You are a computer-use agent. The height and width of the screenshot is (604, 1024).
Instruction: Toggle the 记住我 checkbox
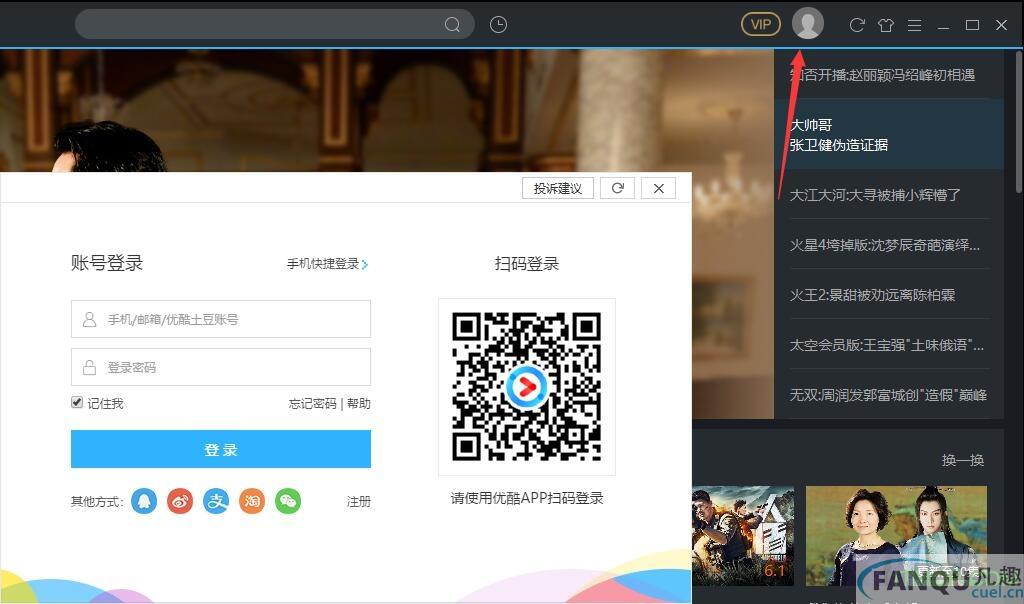click(x=77, y=402)
